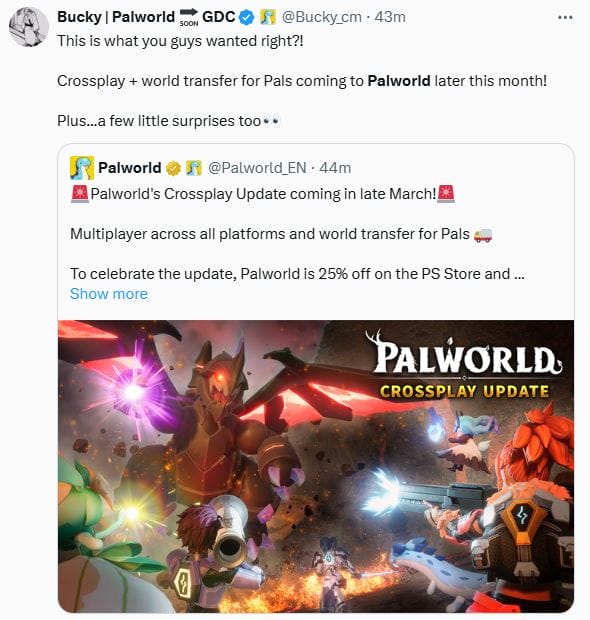The image size is (590, 620).
Task: Click the three-dot more options icon
Action: tap(565, 17)
